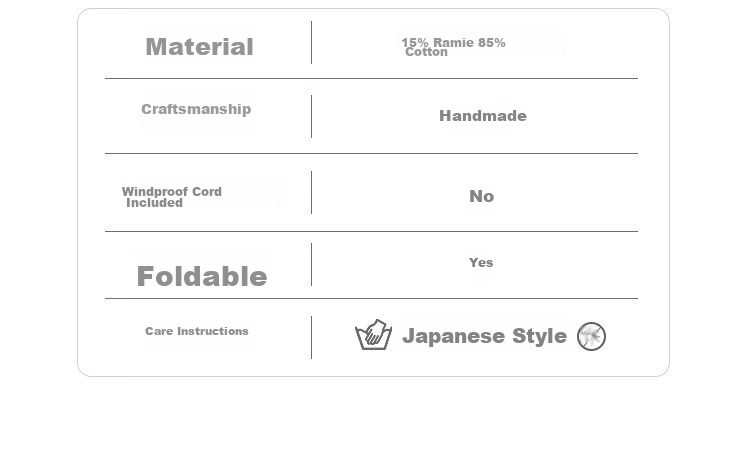Viewport: 750px width, 464px height.
Task: Click the Craftsmanship label
Action: click(x=196, y=109)
